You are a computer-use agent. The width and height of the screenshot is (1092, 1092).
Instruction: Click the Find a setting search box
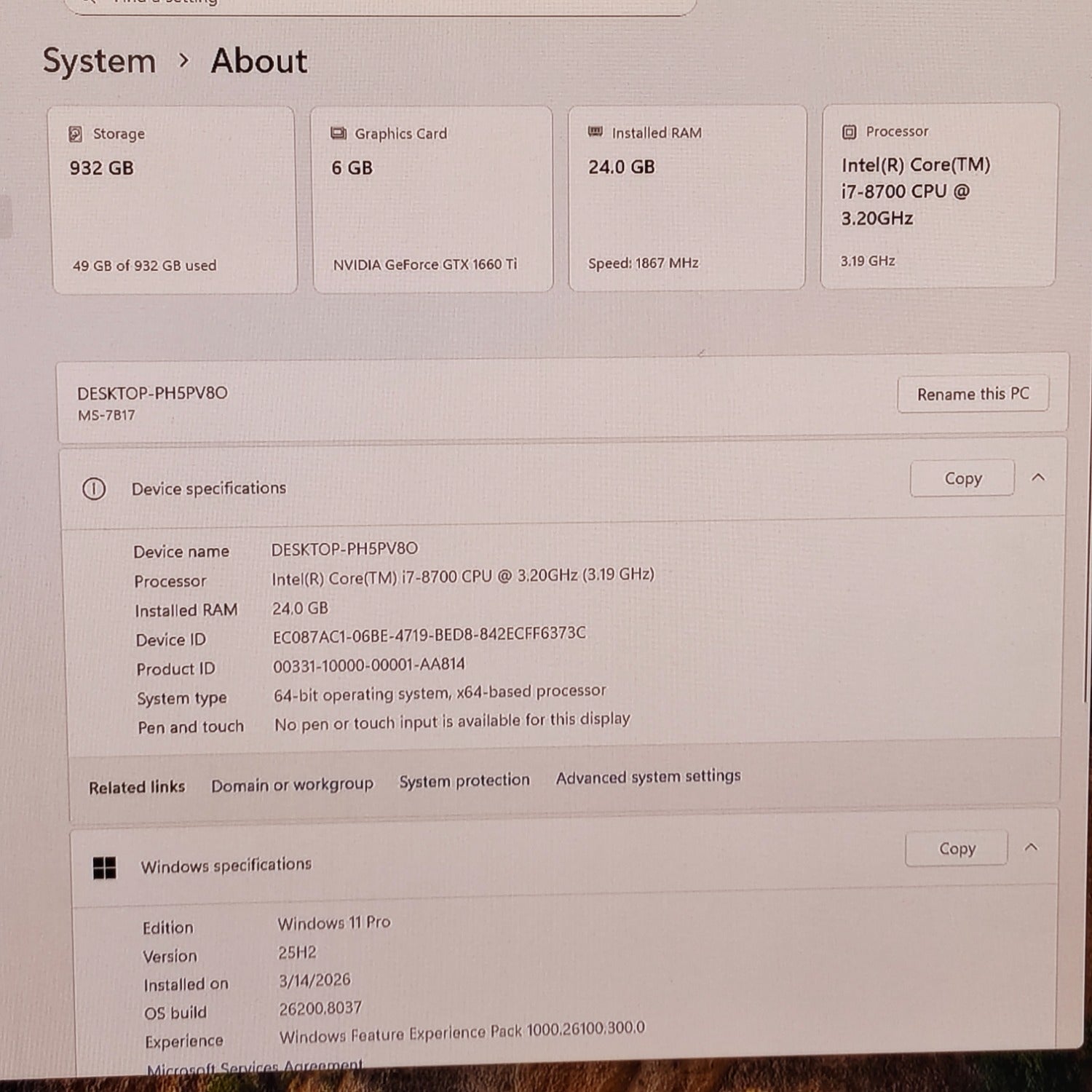pos(379,6)
